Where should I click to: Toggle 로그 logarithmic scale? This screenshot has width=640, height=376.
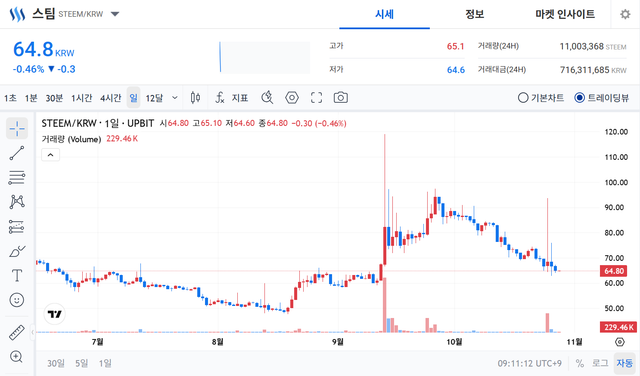point(600,363)
